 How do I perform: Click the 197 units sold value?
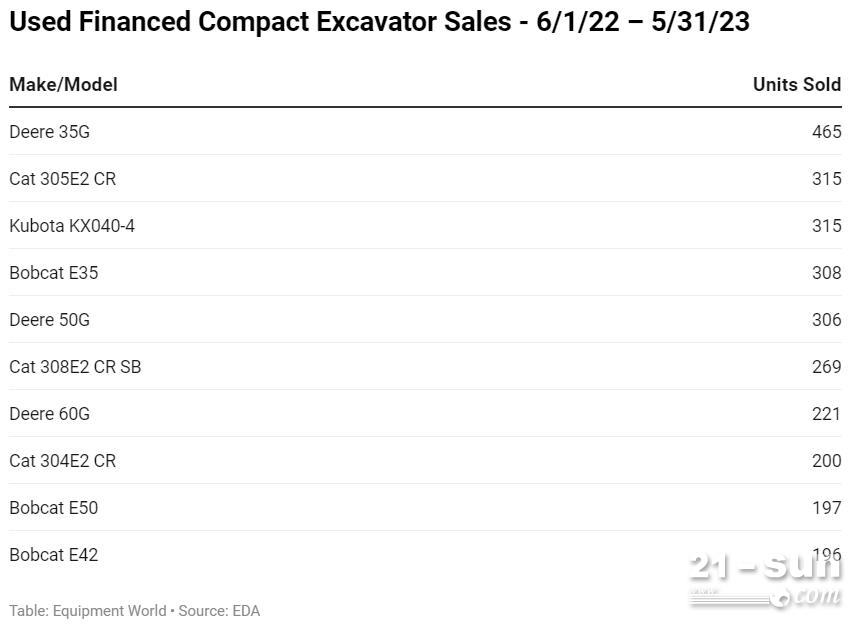coord(826,508)
